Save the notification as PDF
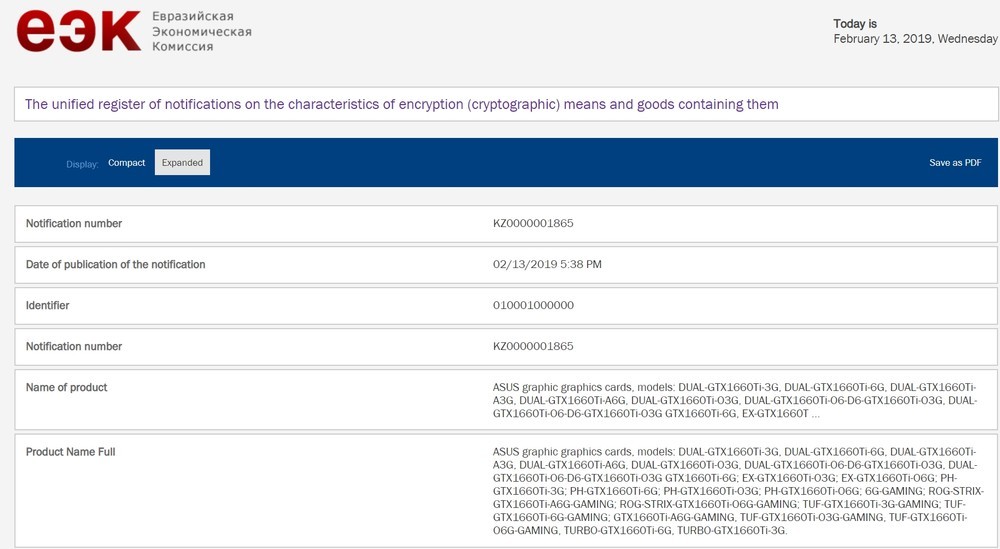 pos(955,163)
